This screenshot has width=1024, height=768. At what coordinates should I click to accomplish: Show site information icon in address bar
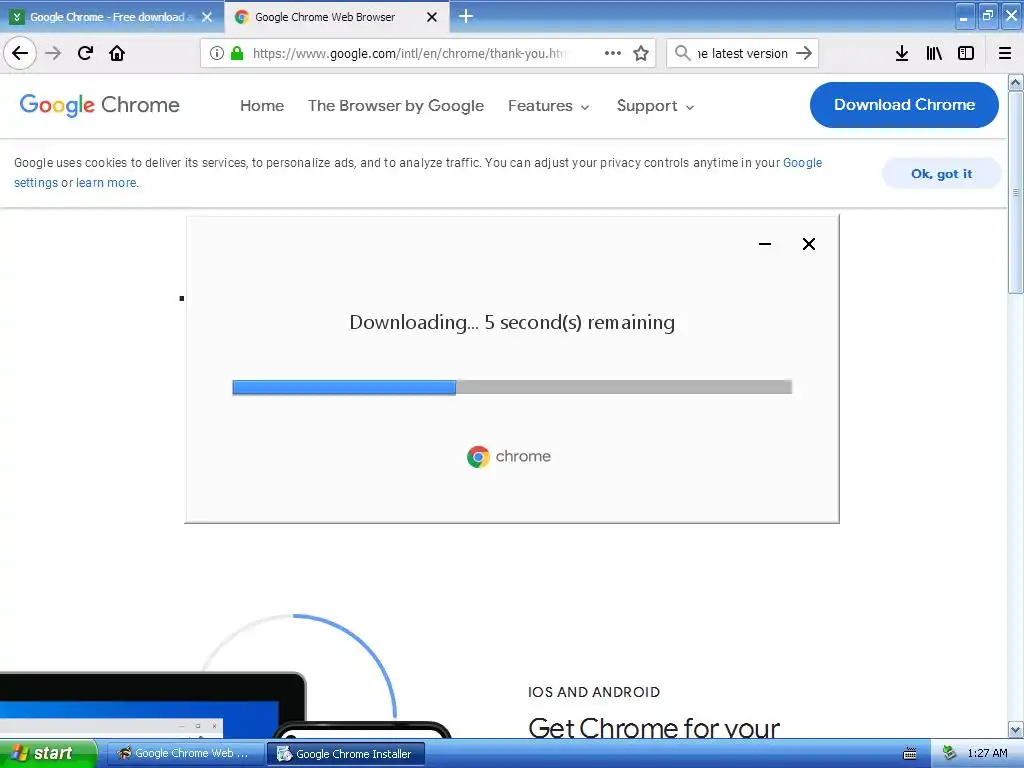[x=216, y=53]
